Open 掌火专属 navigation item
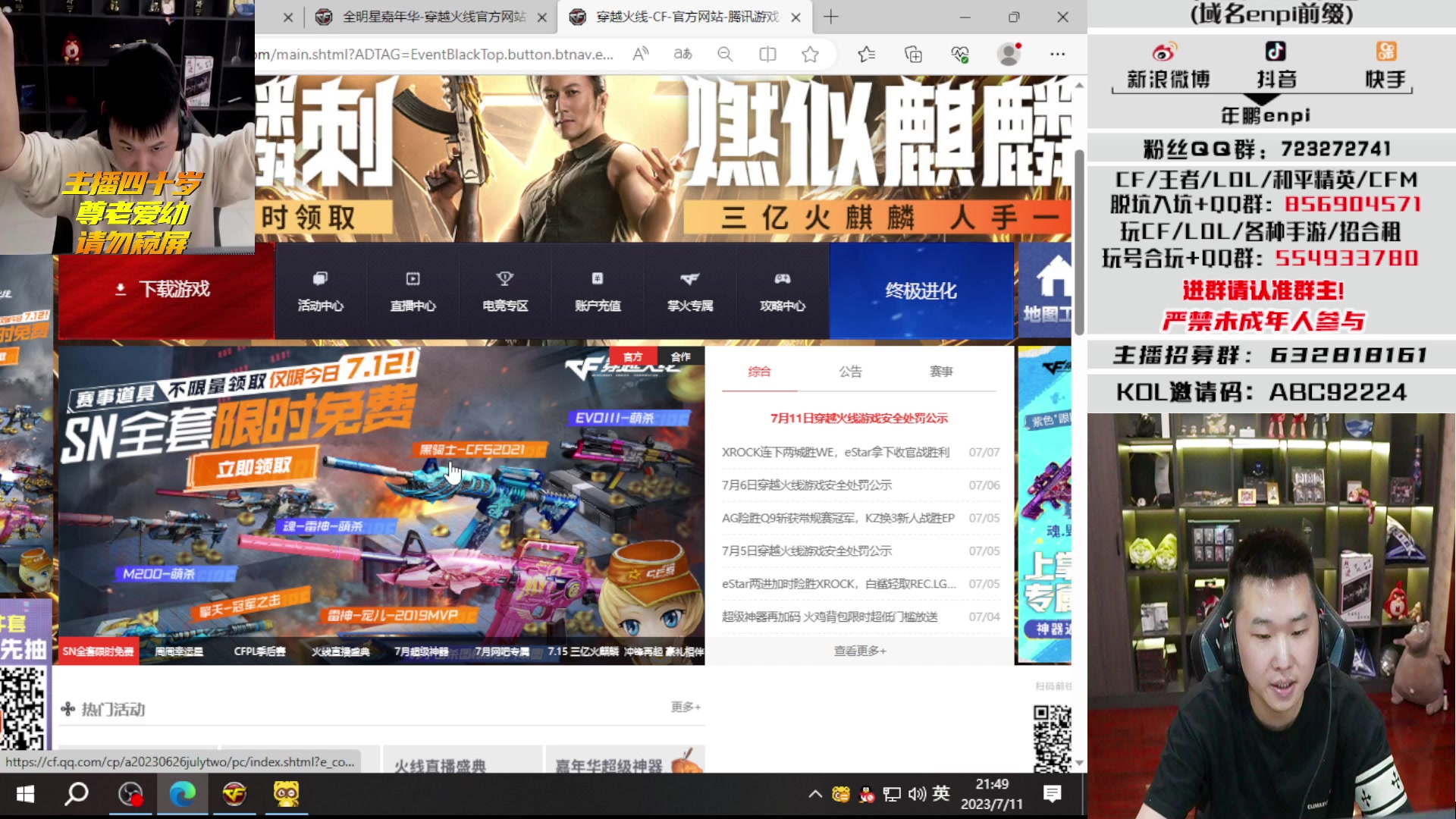 point(690,291)
